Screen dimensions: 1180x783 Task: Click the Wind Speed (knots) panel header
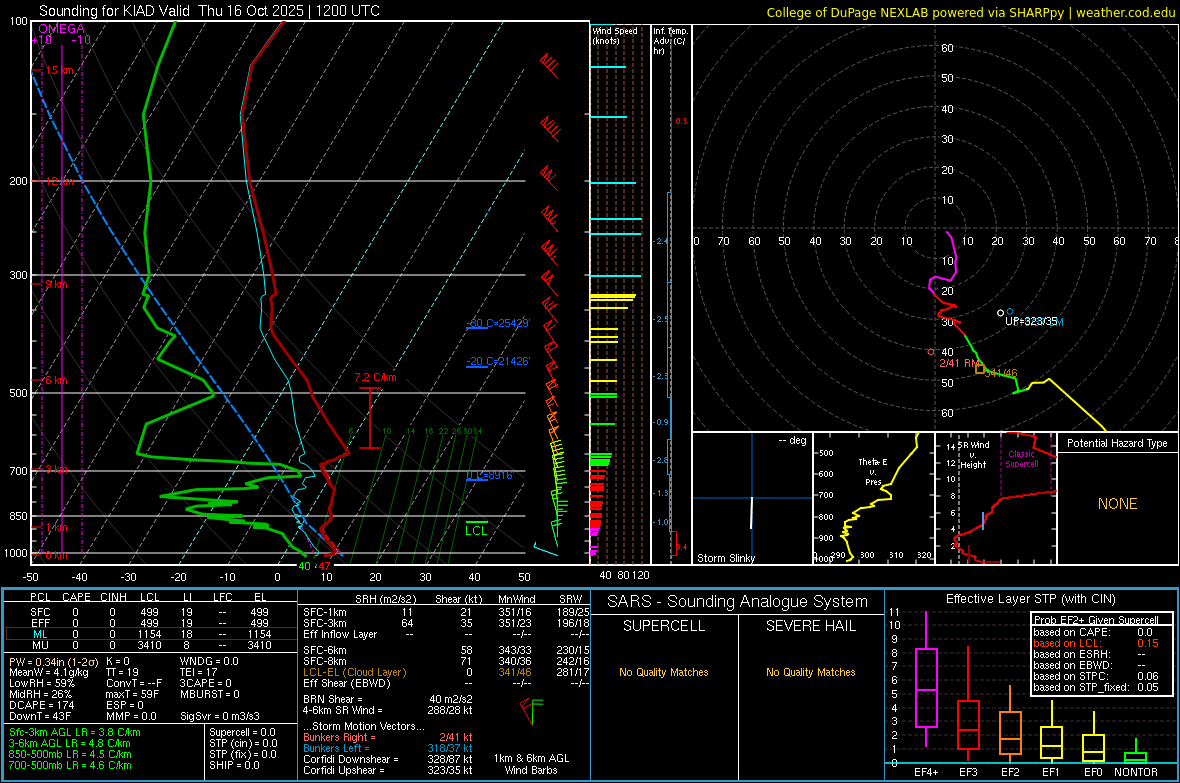click(614, 35)
